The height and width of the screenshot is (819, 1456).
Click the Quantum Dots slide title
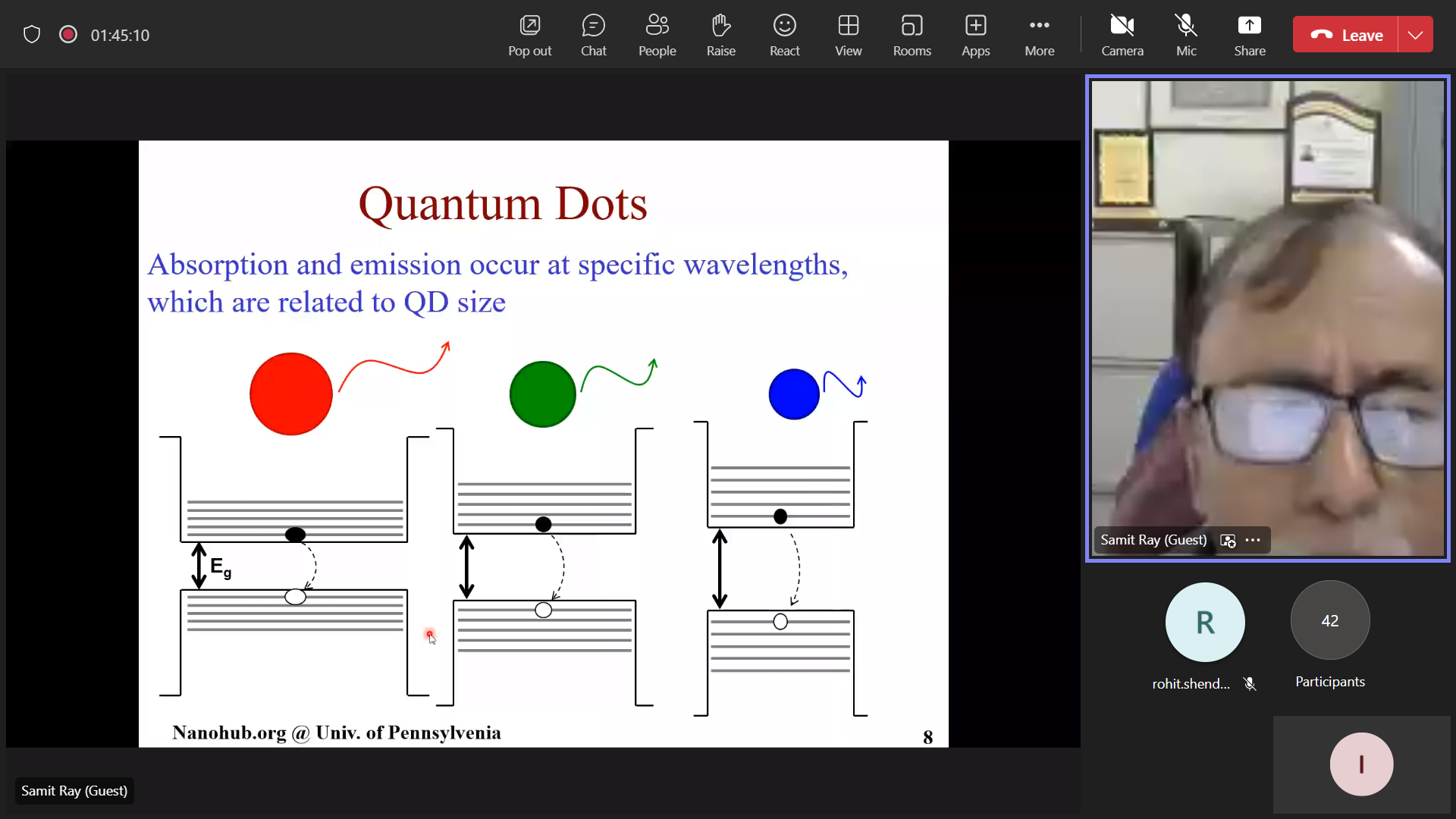click(503, 203)
